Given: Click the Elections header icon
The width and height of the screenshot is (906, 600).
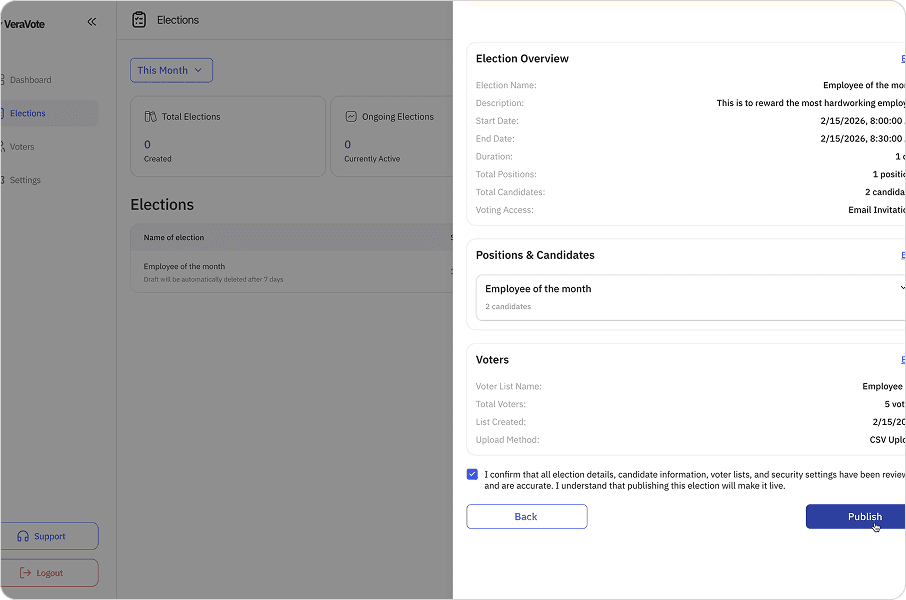Looking at the screenshot, I should point(138,19).
